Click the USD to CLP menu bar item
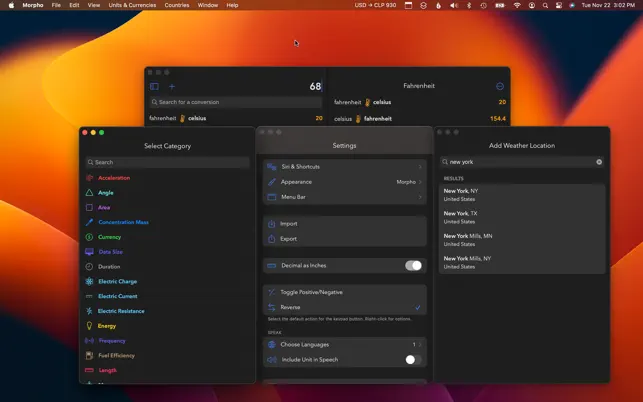Screen dimensions: 643x402 click(x=375, y=5)
